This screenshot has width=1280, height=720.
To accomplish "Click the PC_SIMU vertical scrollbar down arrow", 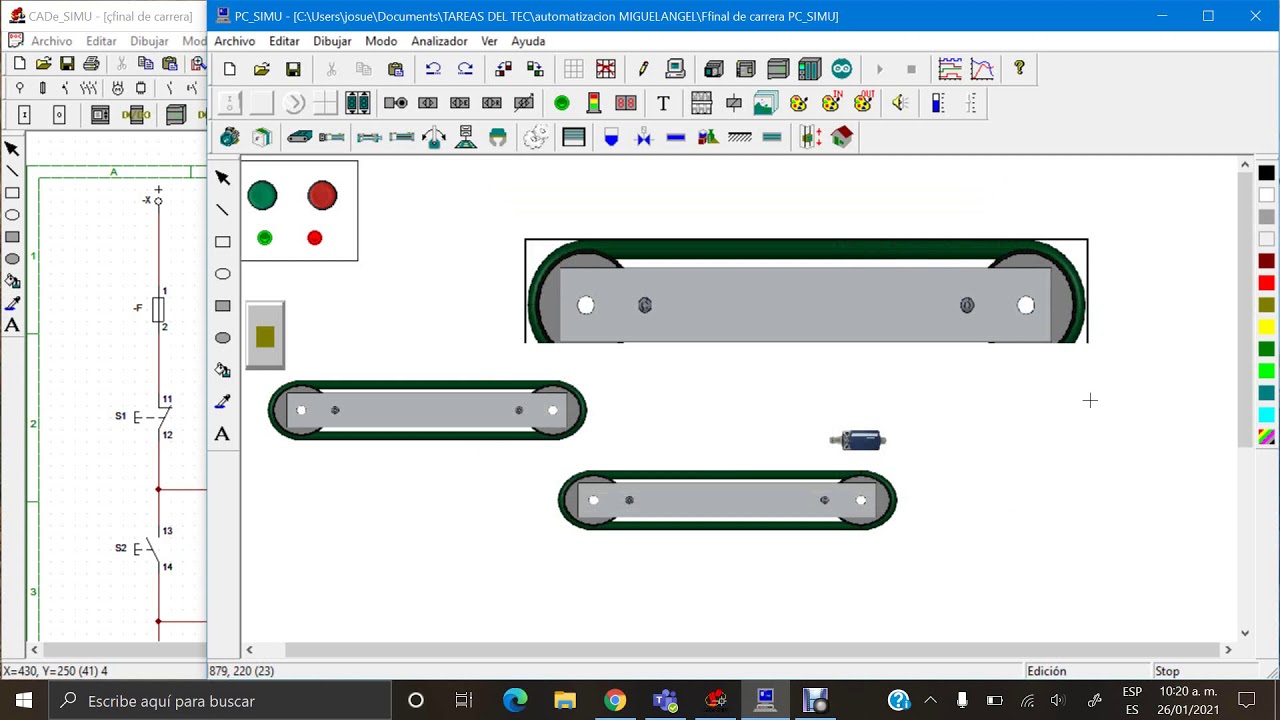I will click(1245, 633).
